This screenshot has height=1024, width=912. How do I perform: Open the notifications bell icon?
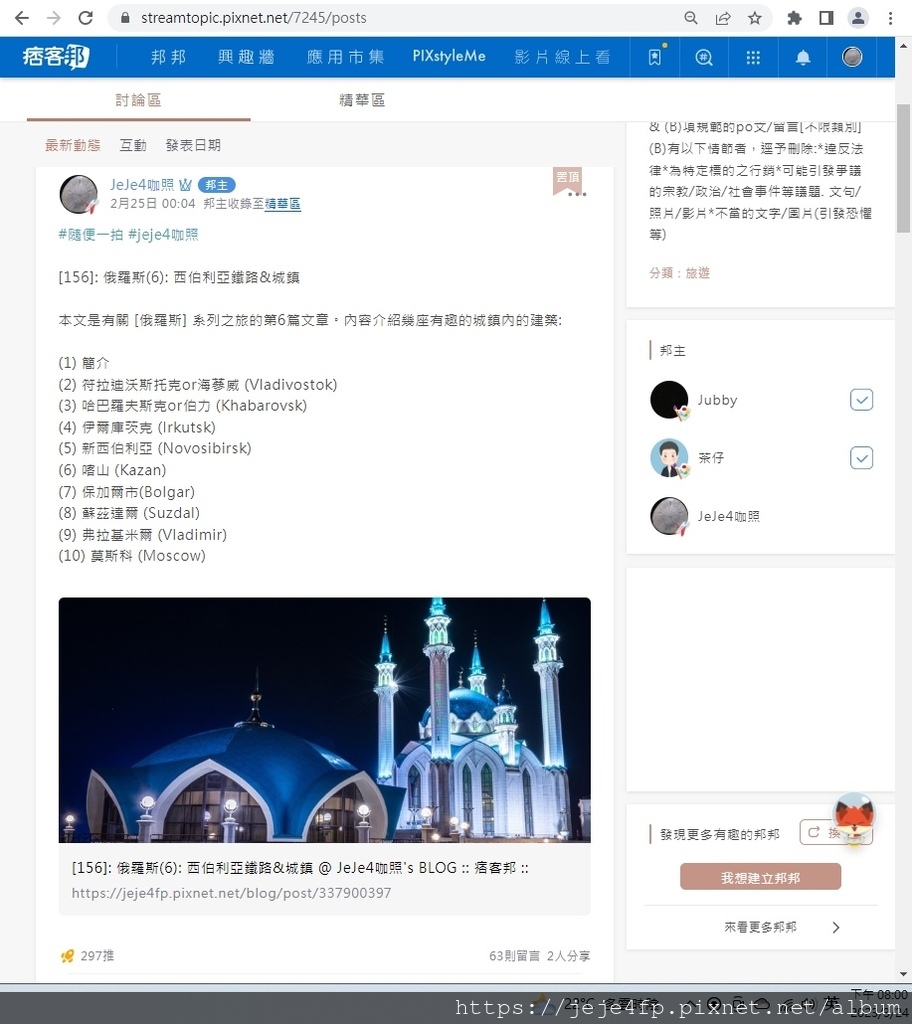[803, 57]
